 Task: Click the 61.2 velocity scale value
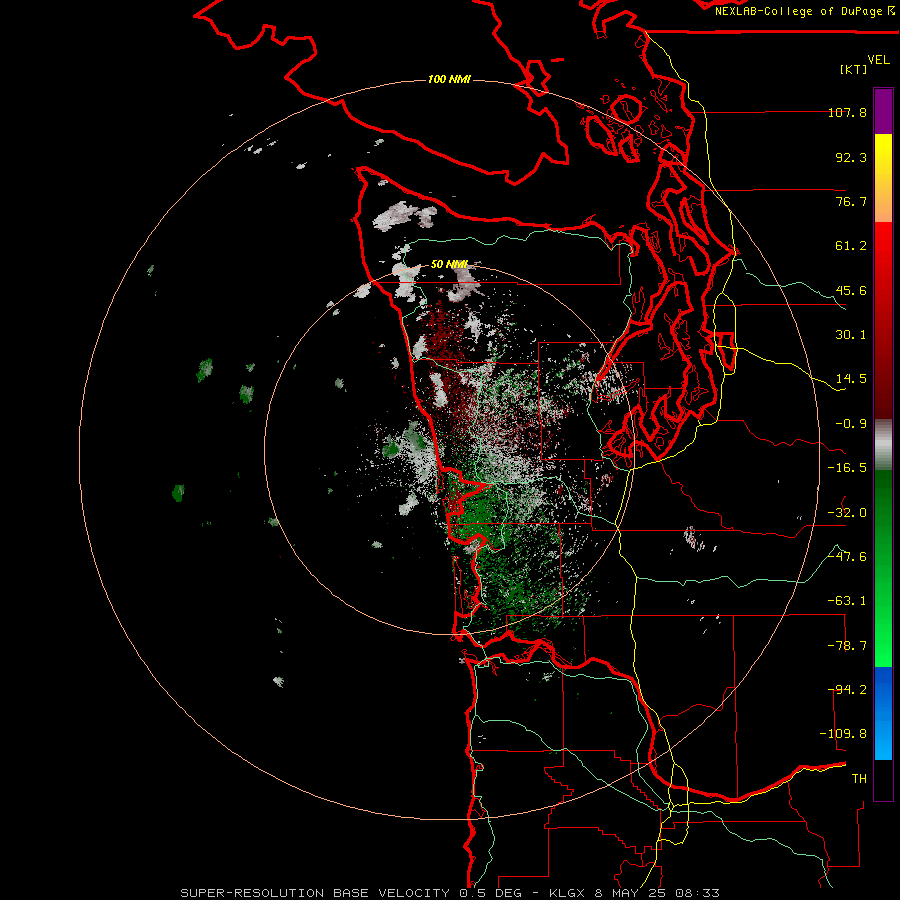coord(851,246)
